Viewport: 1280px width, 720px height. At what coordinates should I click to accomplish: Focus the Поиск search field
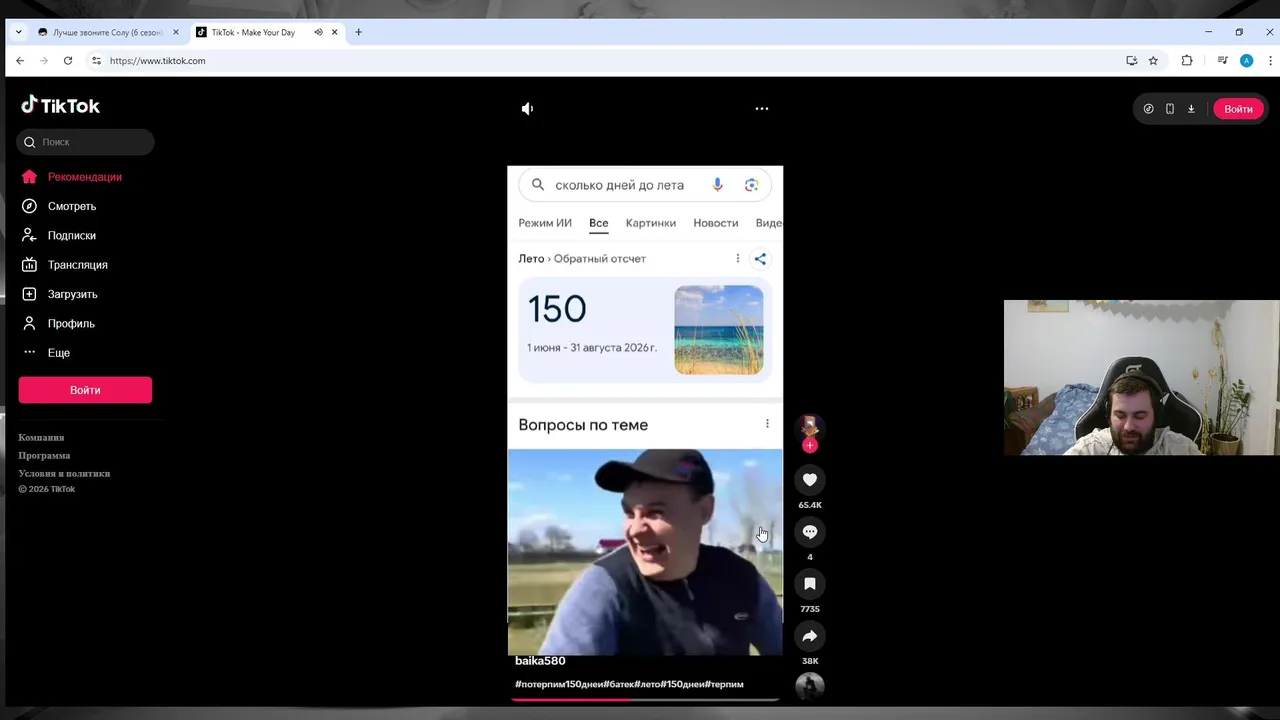click(85, 142)
